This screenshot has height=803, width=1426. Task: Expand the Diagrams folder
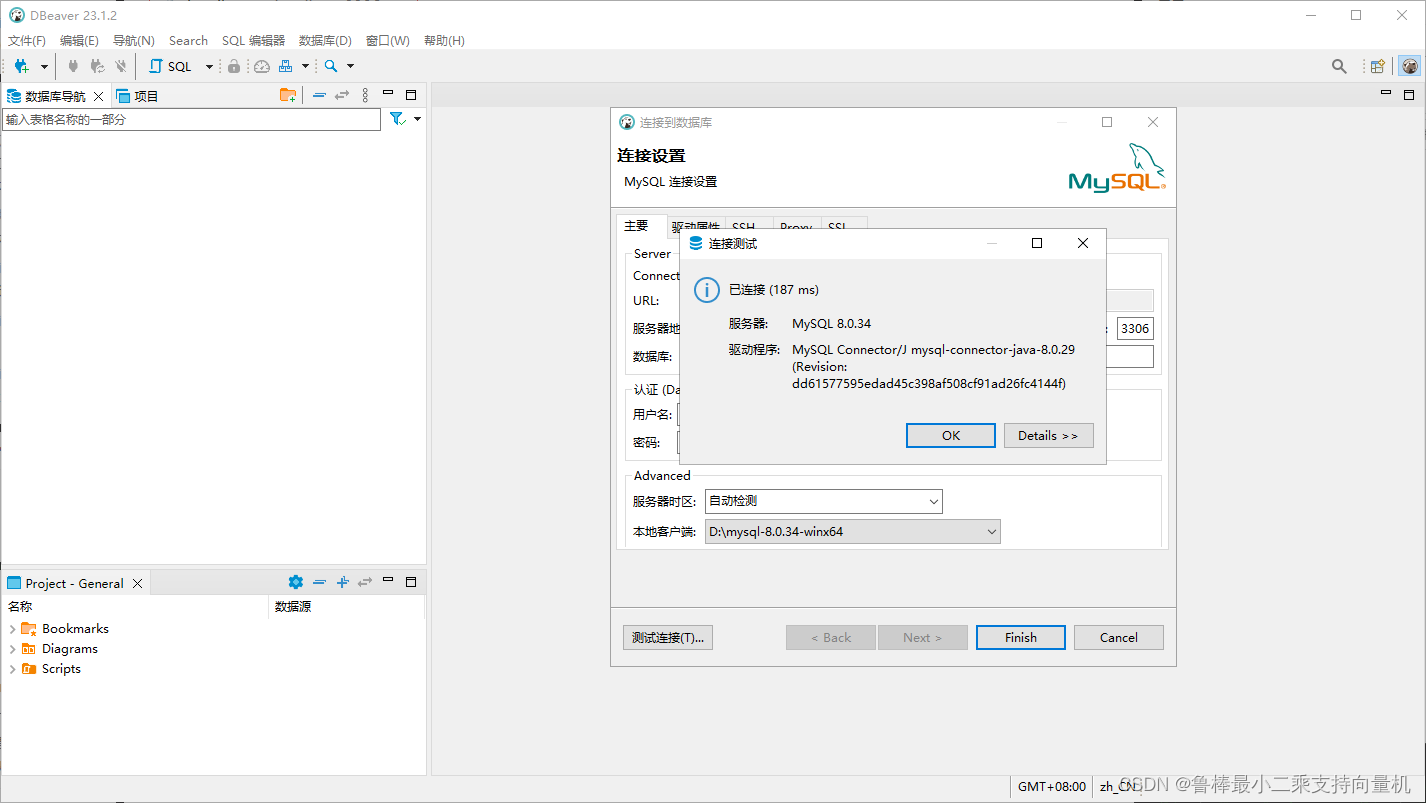point(12,649)
